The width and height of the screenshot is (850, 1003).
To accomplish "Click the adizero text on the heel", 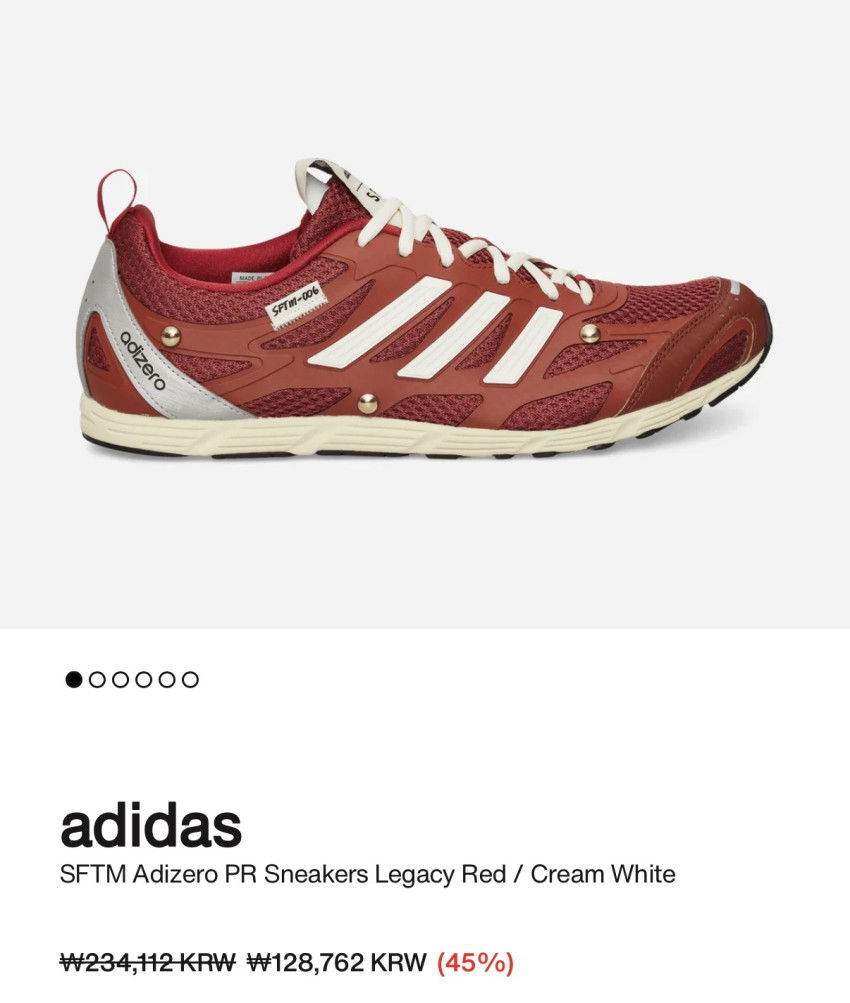I will [x=143, y=361].
